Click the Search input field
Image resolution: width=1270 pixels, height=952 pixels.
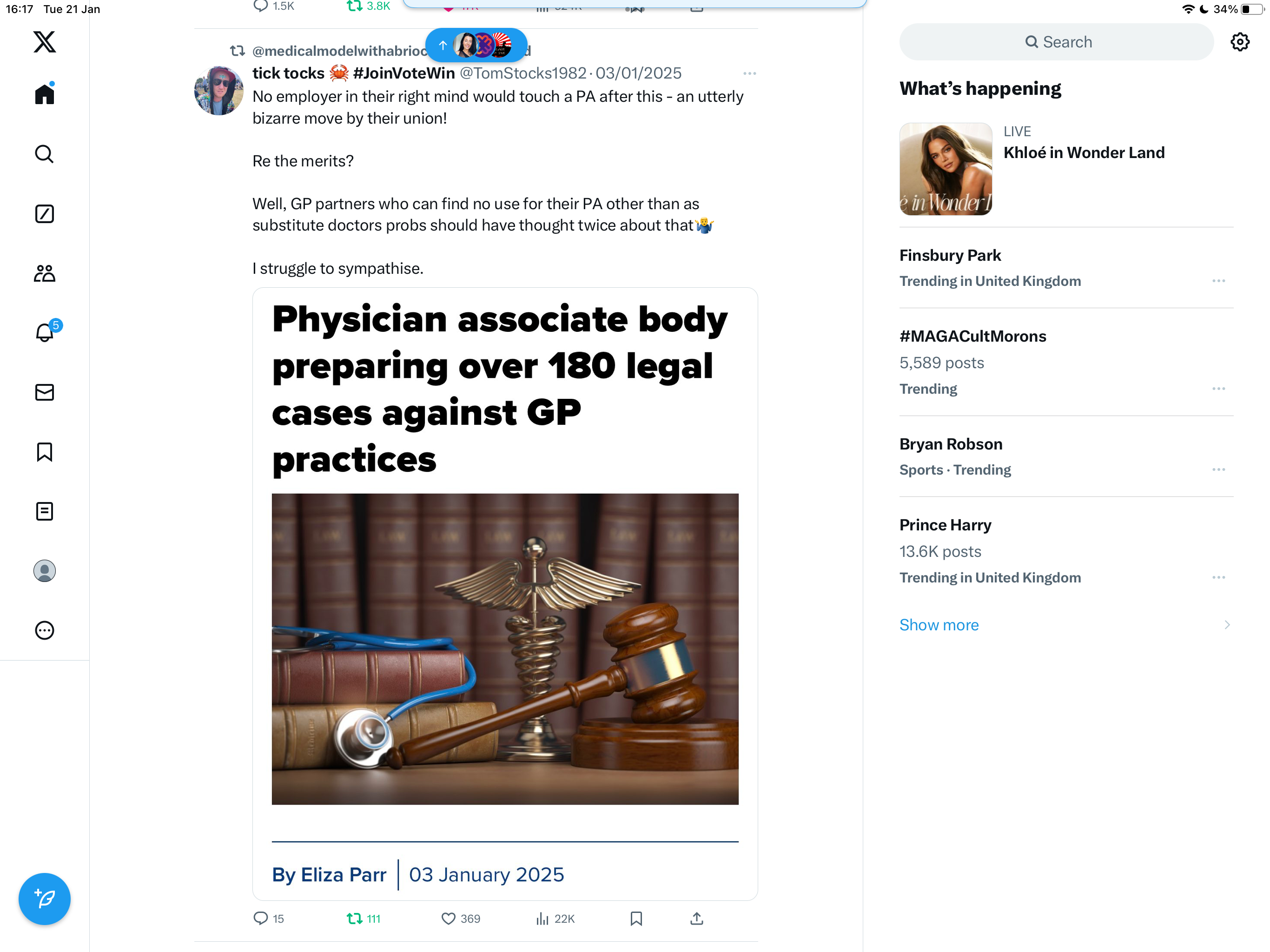(1057, 42)
